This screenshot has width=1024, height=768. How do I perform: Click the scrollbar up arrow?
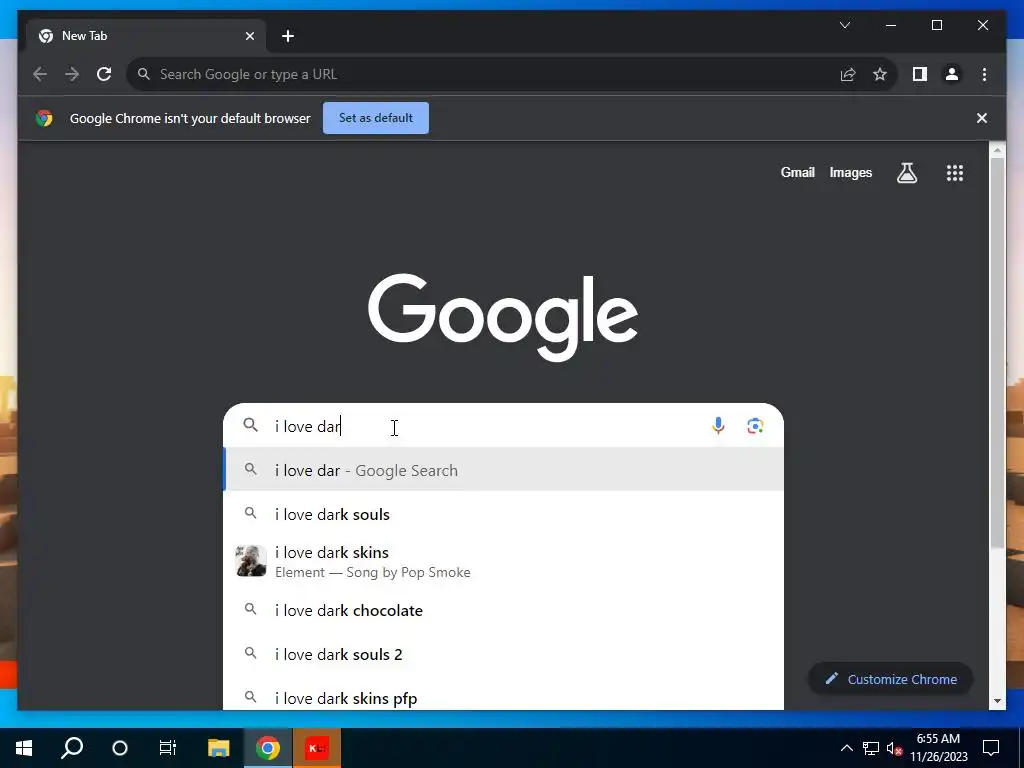click(997, 151)
